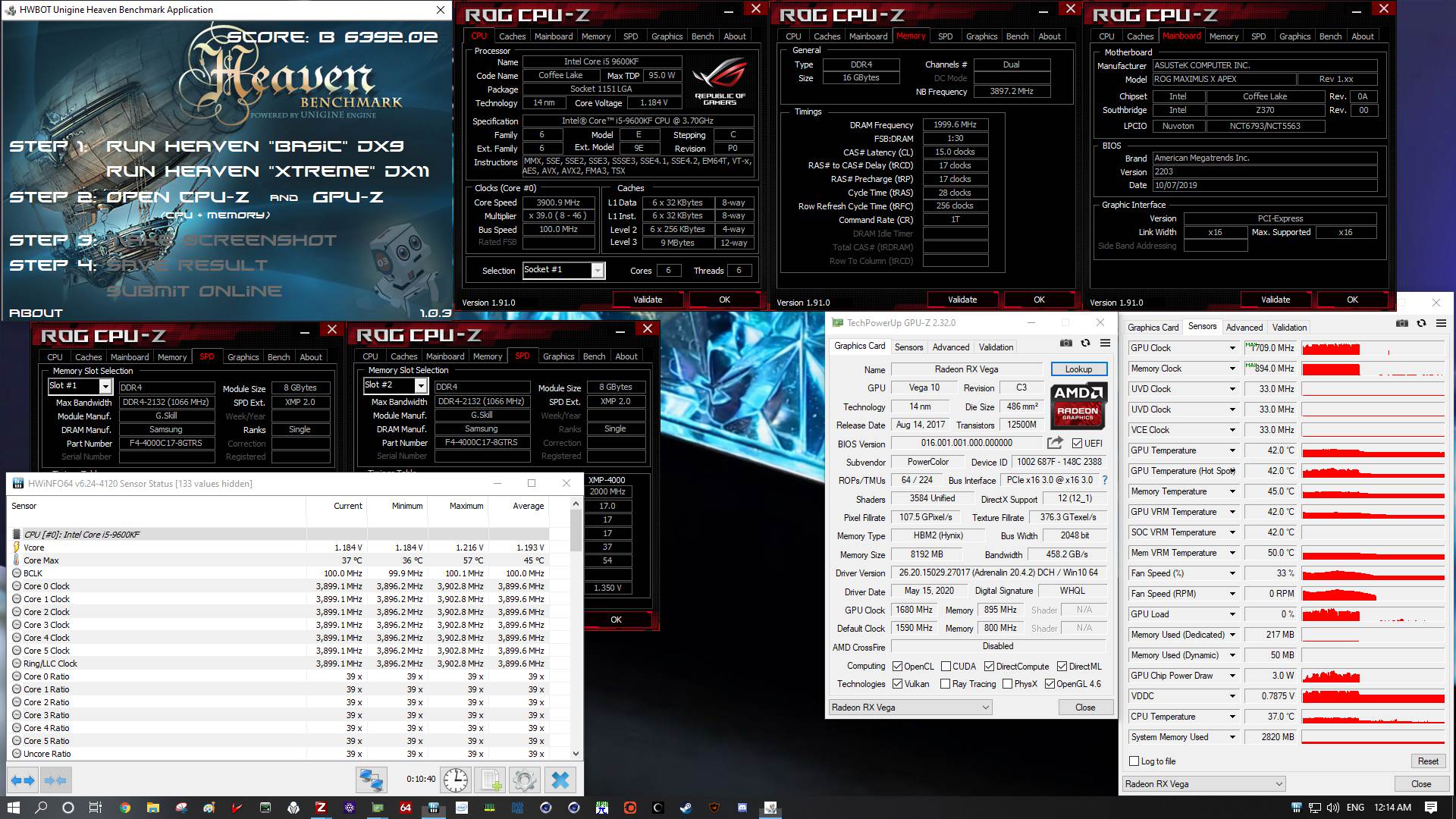Switch to Caches tab in CPU-Z Memory window

[x=827, y=36]
